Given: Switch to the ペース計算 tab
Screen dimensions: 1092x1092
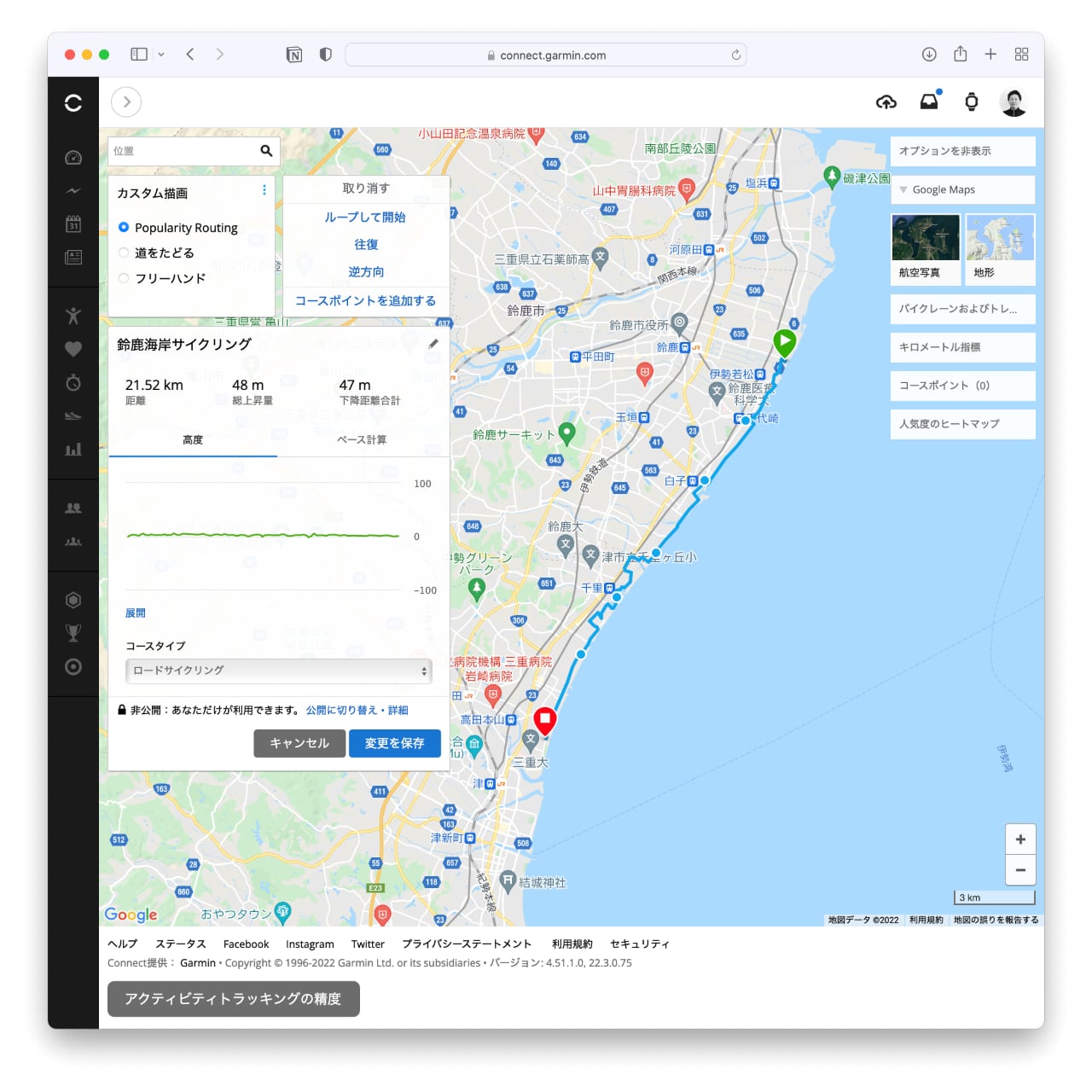Looking at the screenshot, I should click(362, 440).
